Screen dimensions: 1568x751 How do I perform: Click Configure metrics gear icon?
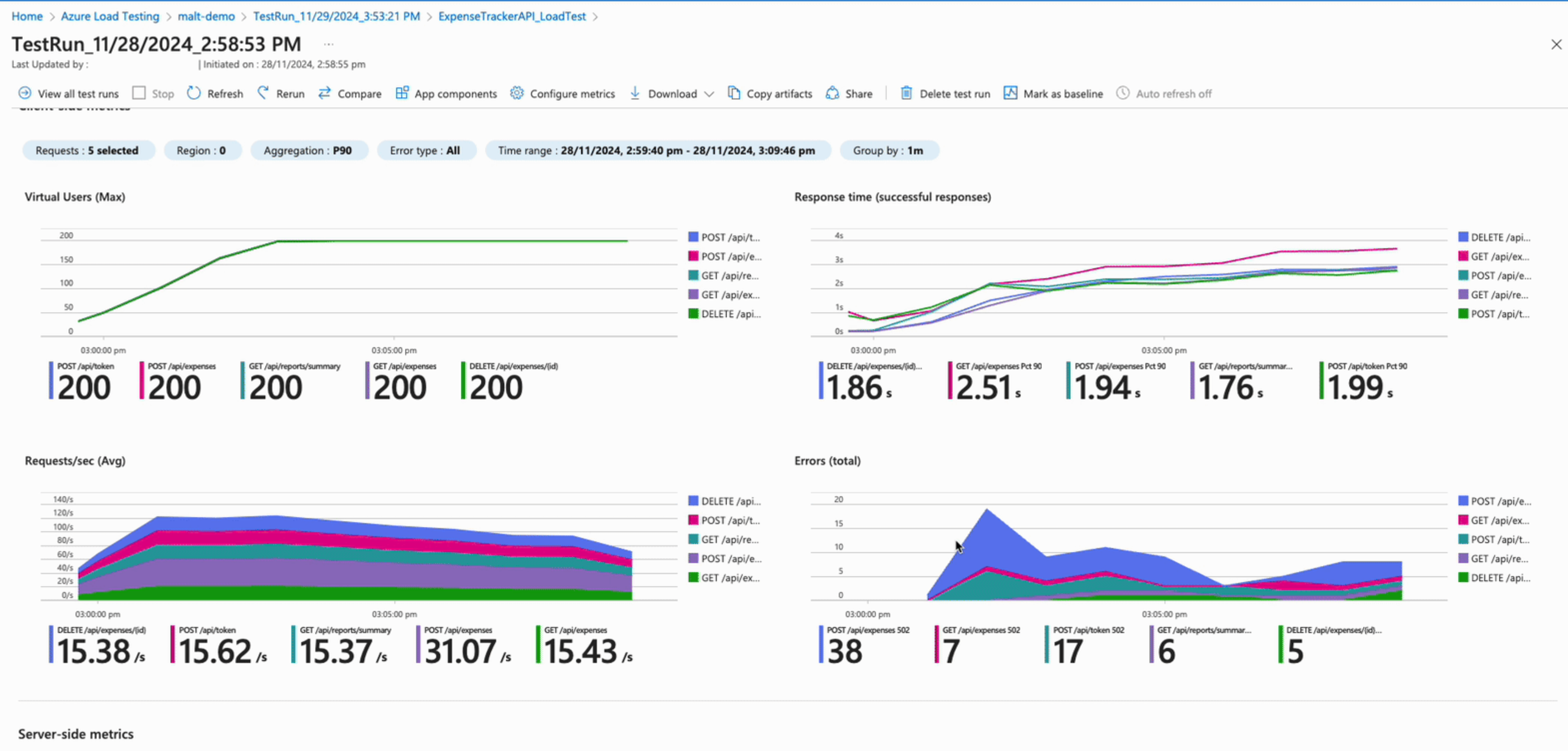pos(517,93)
